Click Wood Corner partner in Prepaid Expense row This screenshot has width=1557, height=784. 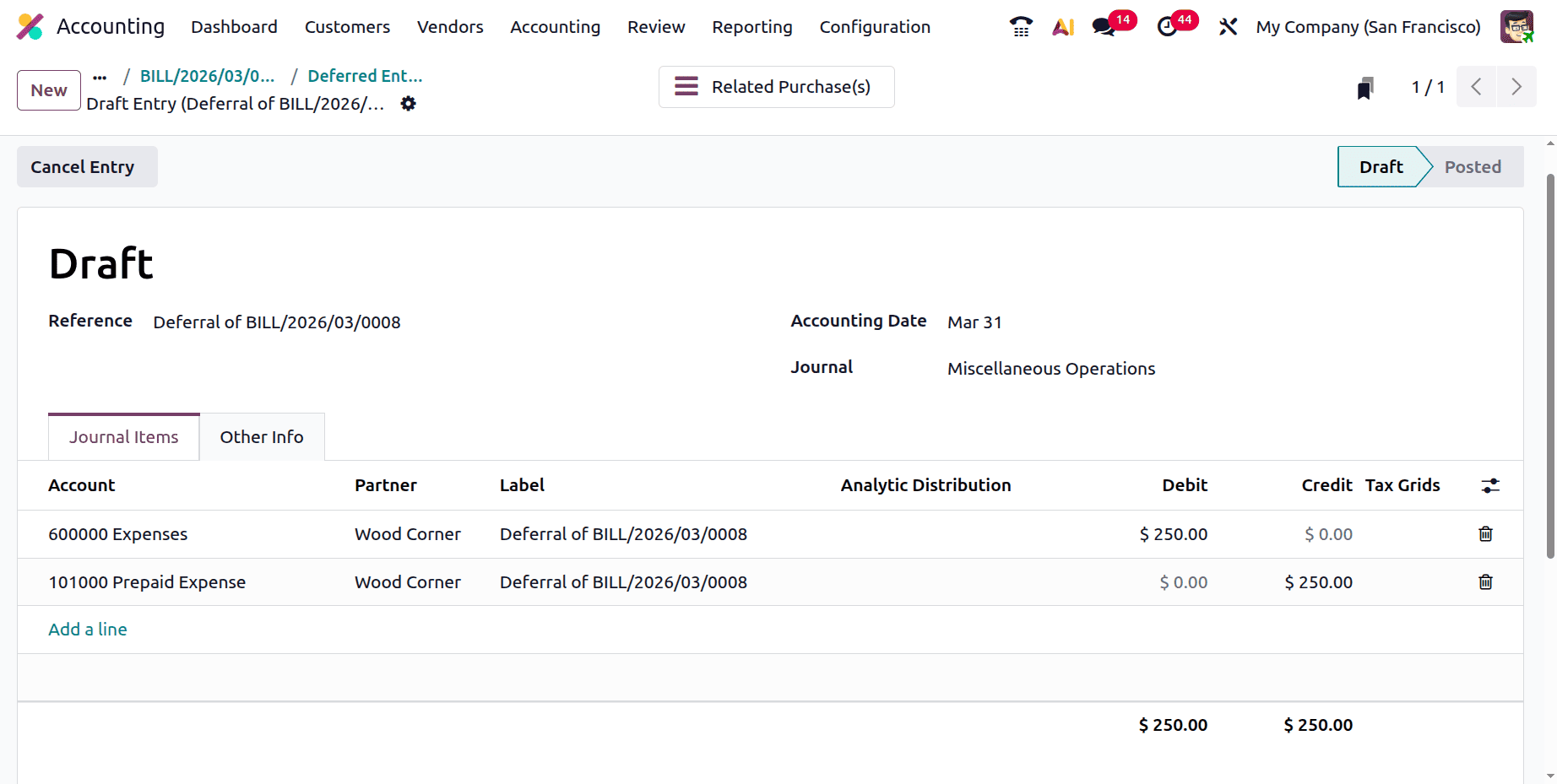point(408,582)
